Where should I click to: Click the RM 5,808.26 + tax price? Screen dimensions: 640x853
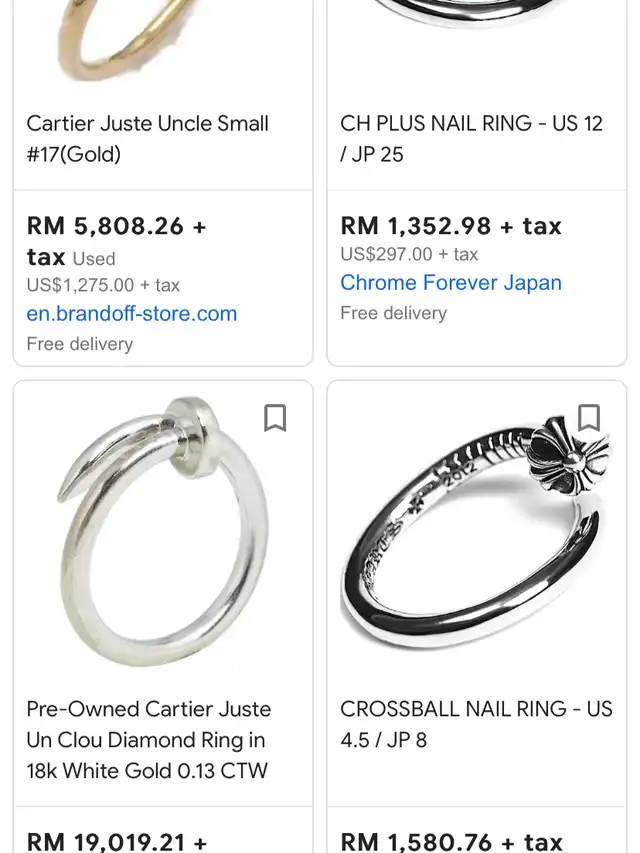(116, 241)
